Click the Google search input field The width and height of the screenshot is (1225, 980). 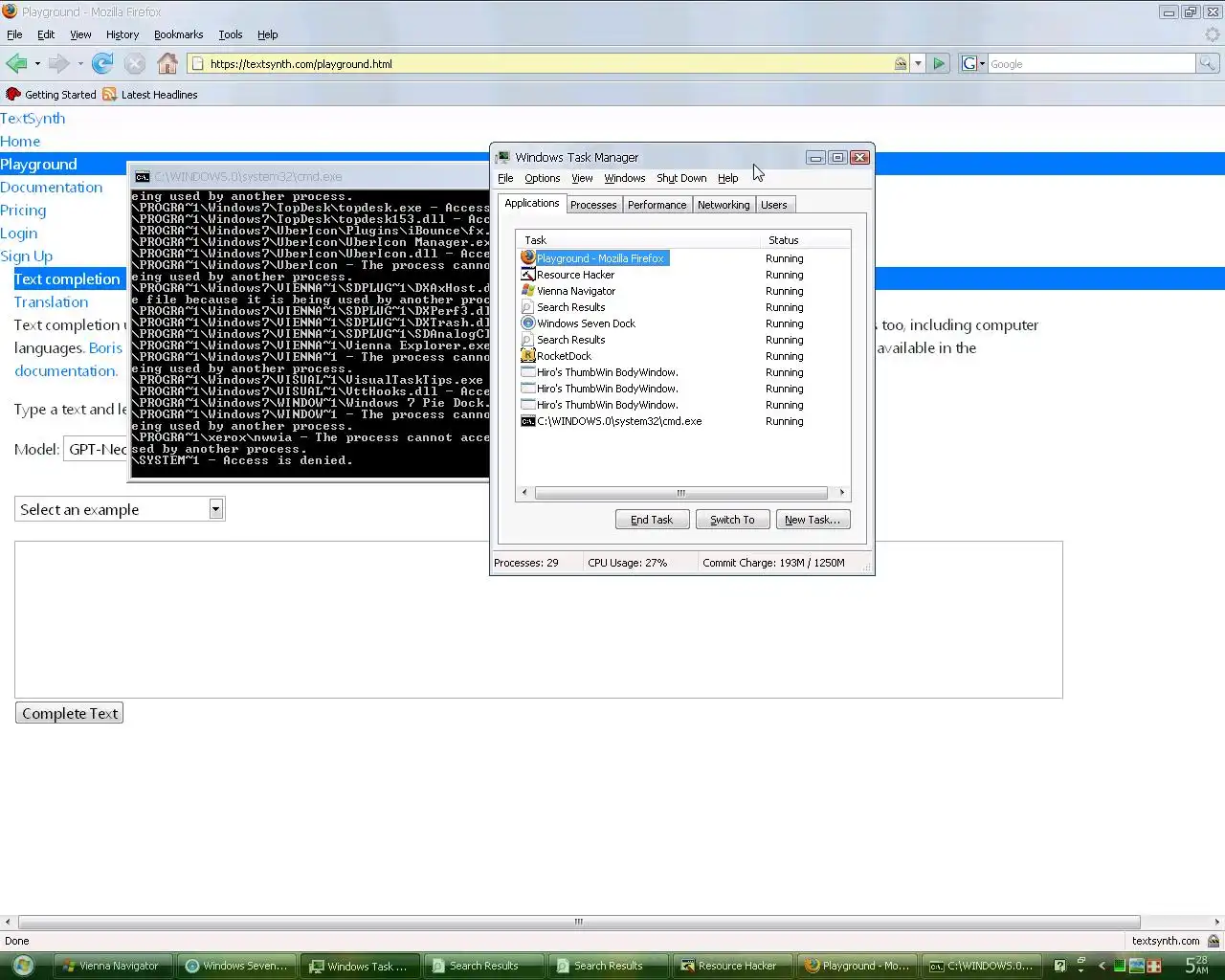(x=1091, y=64)
